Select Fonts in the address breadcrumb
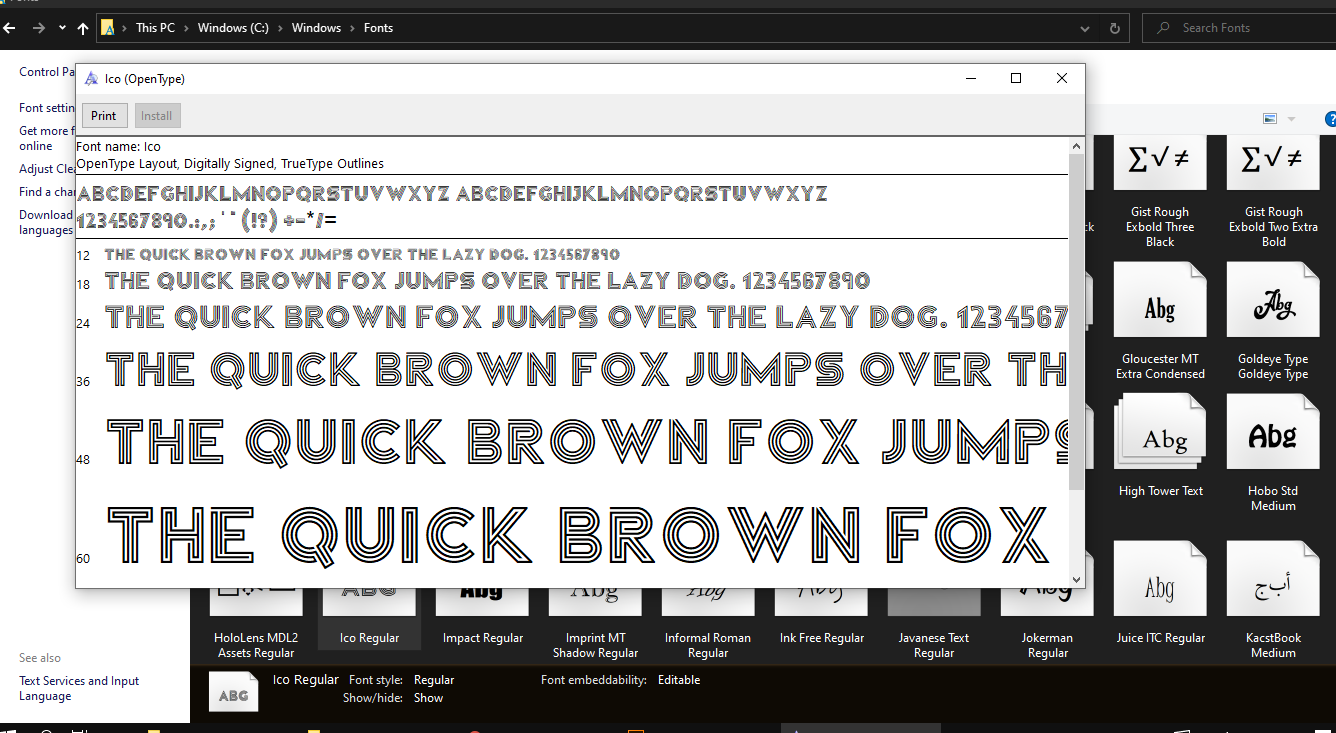The height and width of the screenshot is (733, 1336). pyautogui.click(x=378, y=28)
